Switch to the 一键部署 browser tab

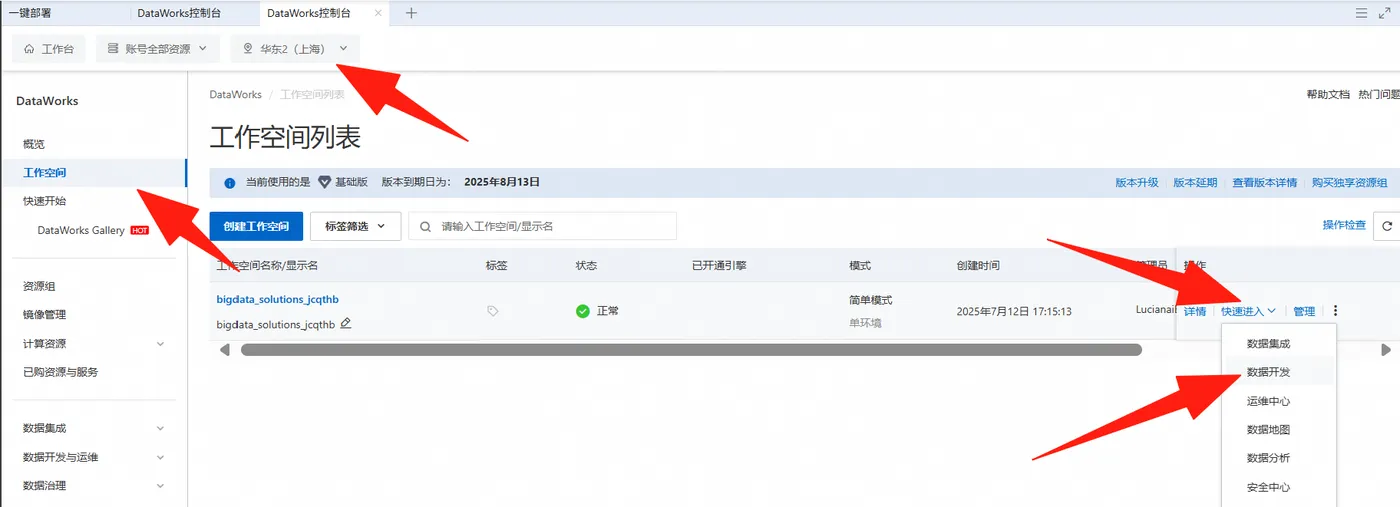(x=30, y=13)
